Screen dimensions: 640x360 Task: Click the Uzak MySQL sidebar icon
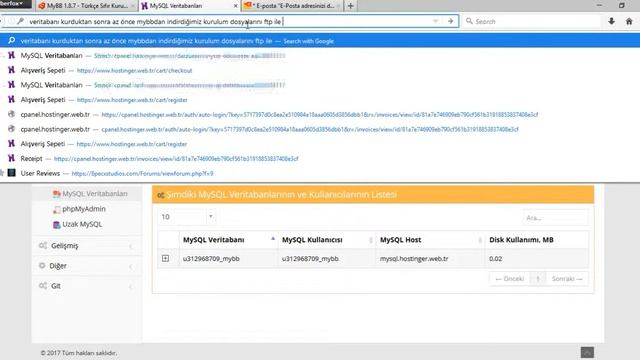57,224
